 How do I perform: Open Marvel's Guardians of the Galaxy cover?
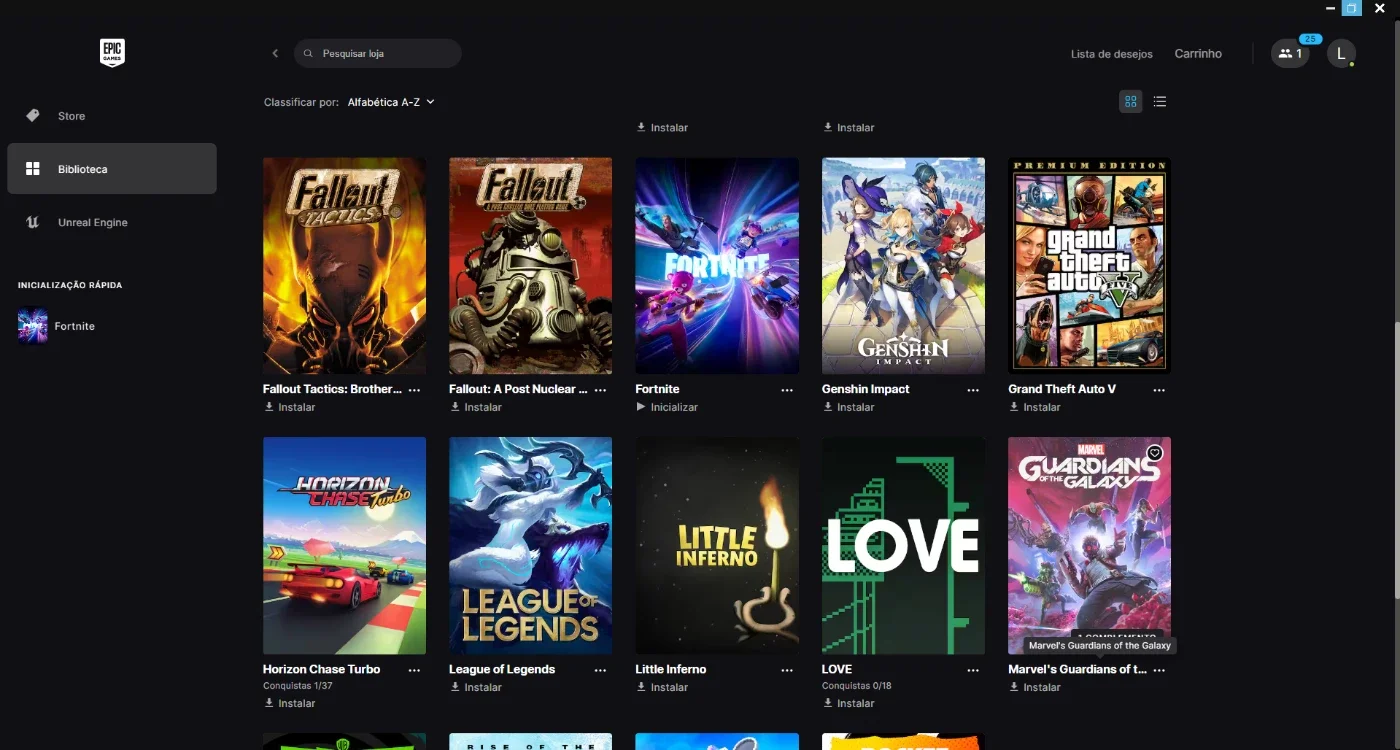(1089, 545)
